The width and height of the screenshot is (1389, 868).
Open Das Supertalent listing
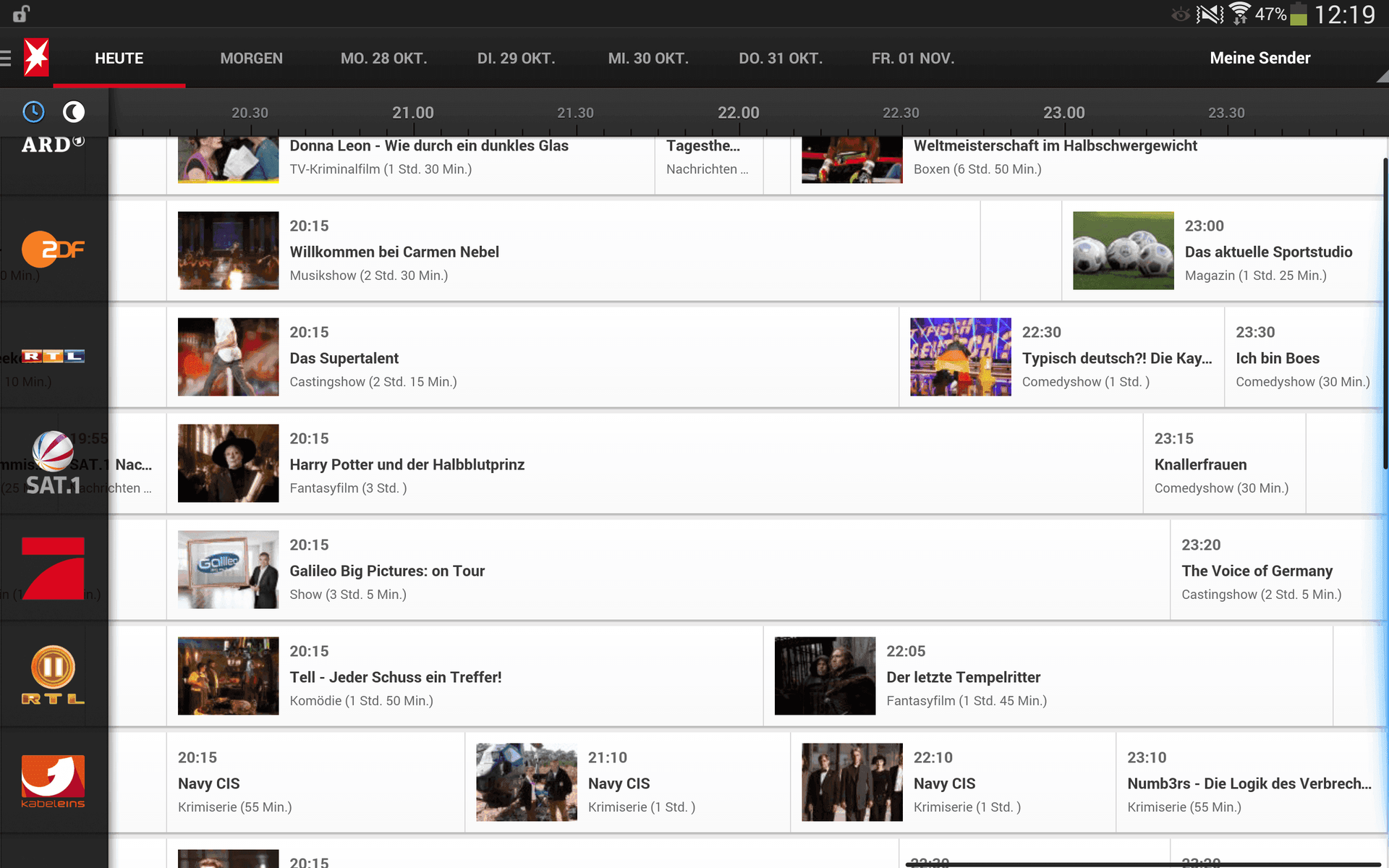(x=532, y=357)
